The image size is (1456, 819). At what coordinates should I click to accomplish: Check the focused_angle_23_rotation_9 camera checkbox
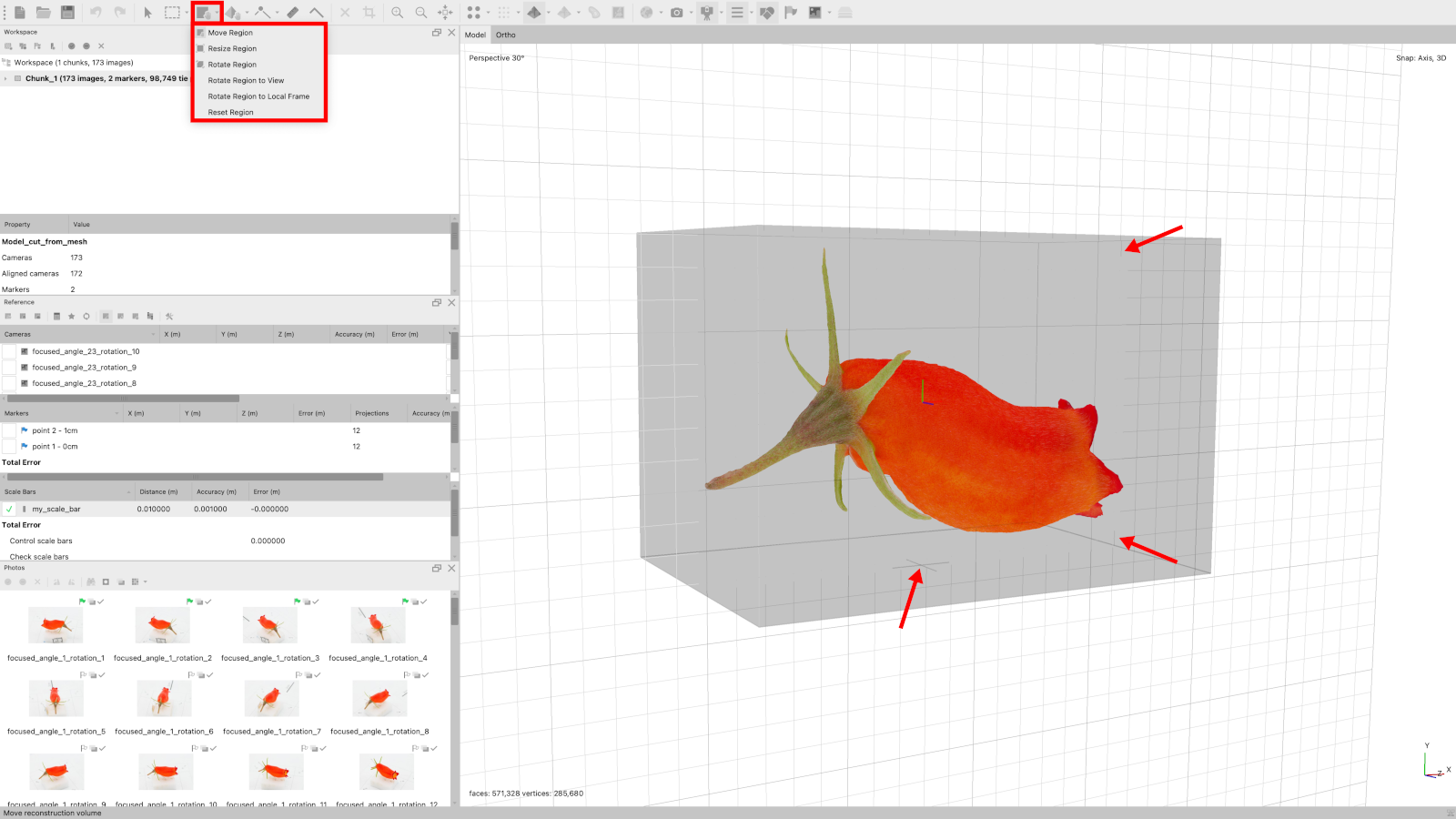pos(9,368)
